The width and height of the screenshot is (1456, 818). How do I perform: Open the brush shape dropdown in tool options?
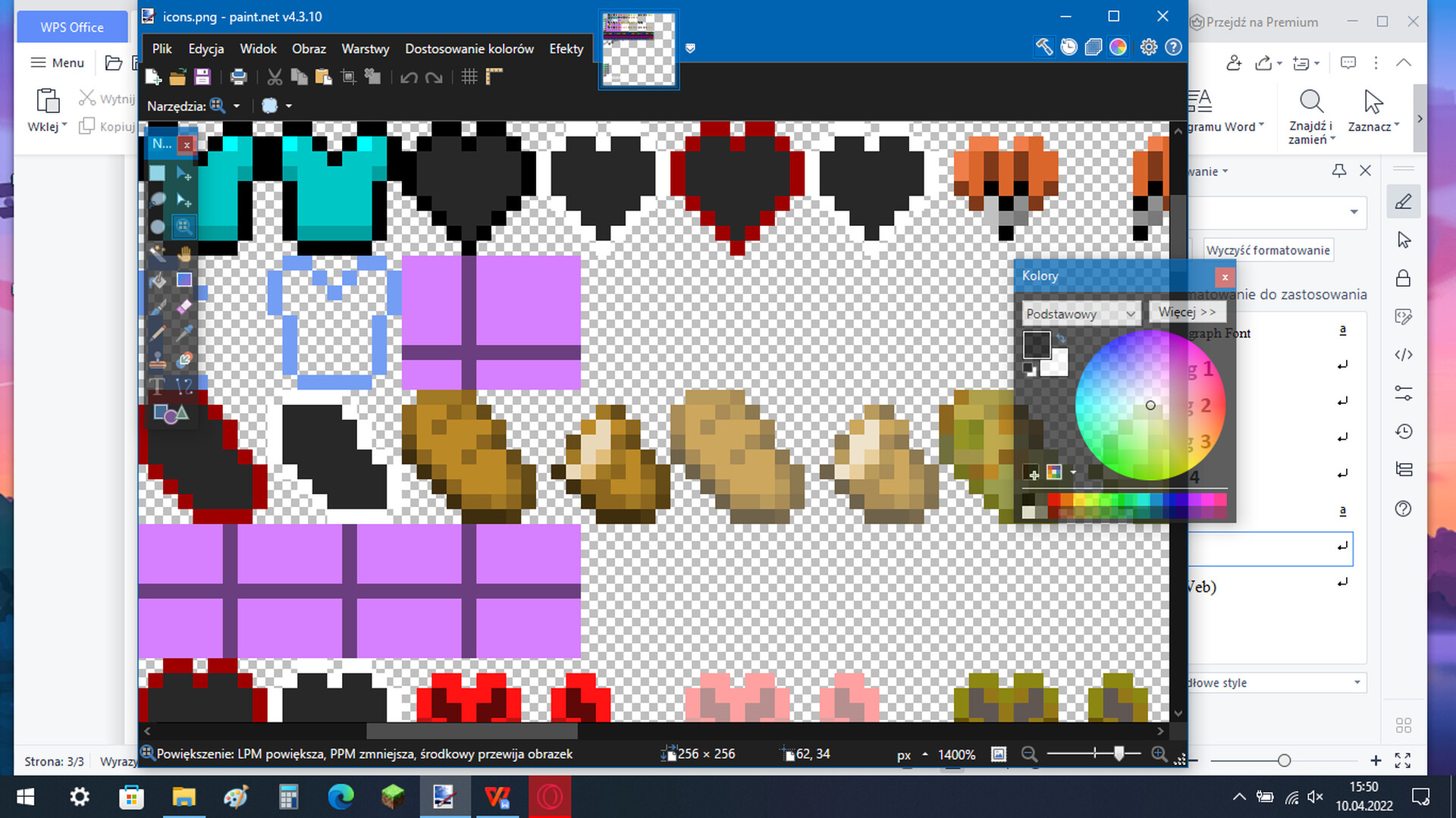coord(288,106)
